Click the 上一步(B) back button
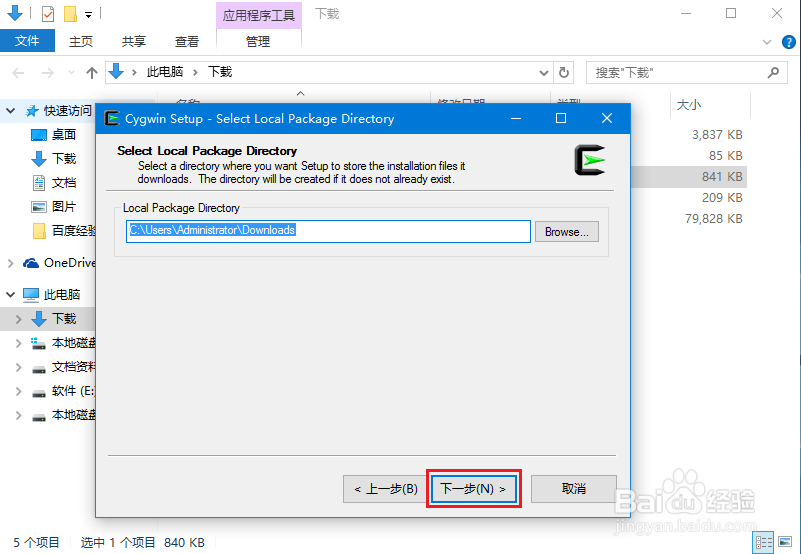The image size is (801, 554). tap(386, 489)
